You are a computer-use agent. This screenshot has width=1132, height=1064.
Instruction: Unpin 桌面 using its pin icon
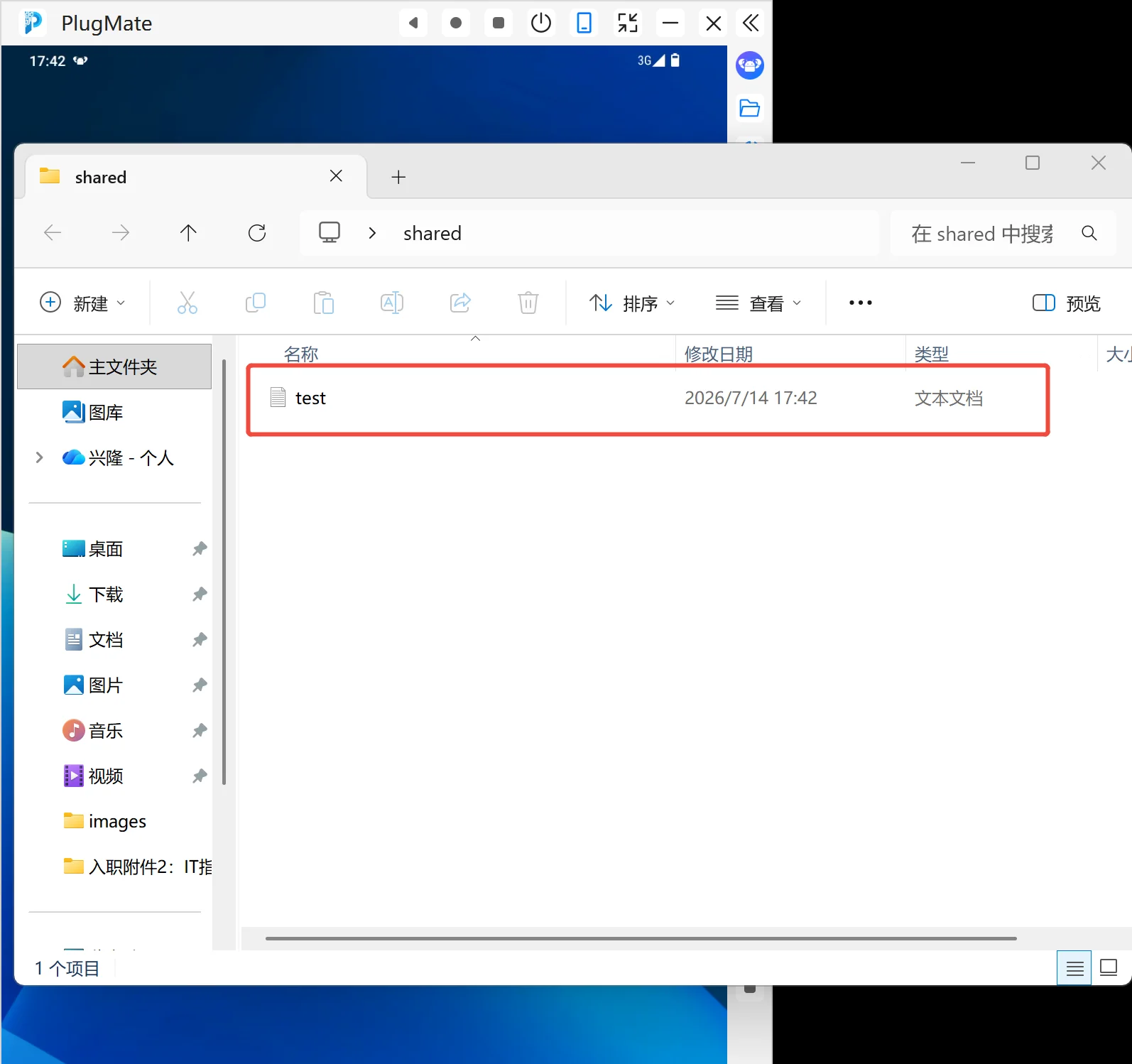click(200, 549)
